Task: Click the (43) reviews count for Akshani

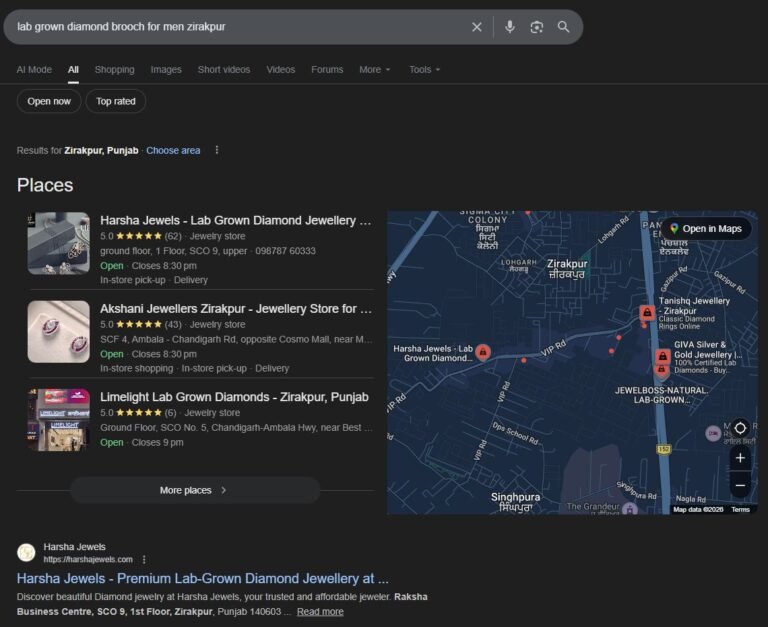Action: [173, 324]
